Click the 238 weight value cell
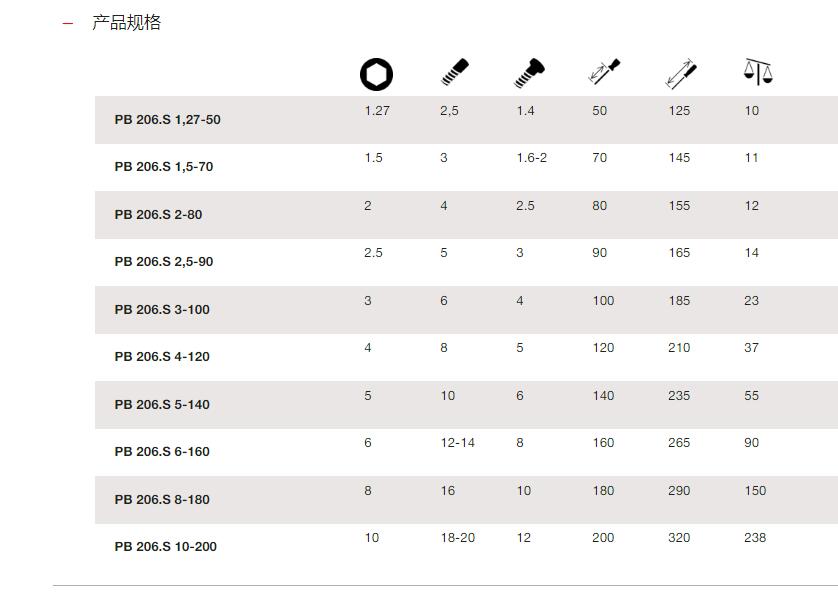The image size is (838, 598). click(x=755, y=538)
